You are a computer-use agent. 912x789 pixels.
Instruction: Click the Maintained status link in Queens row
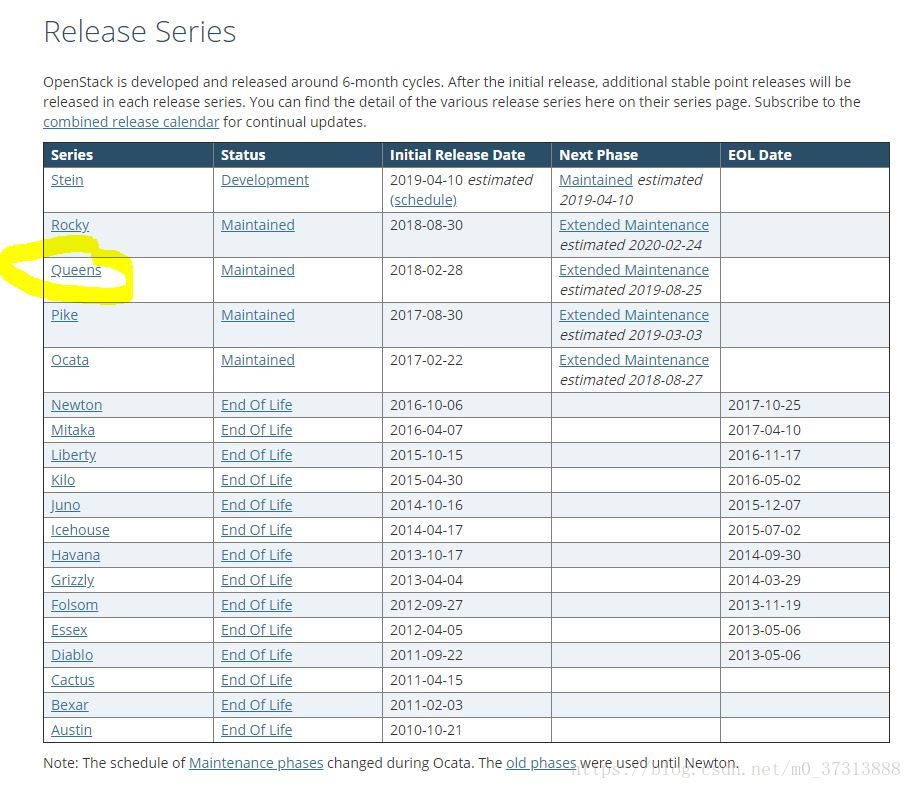pos(258,270)
